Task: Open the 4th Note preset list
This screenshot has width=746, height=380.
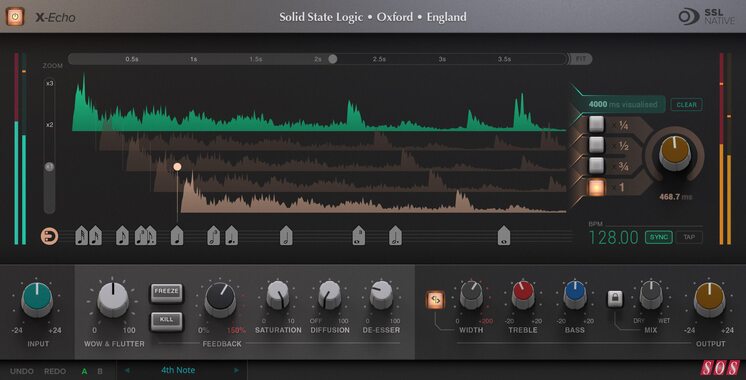Action: coord(178,370)
